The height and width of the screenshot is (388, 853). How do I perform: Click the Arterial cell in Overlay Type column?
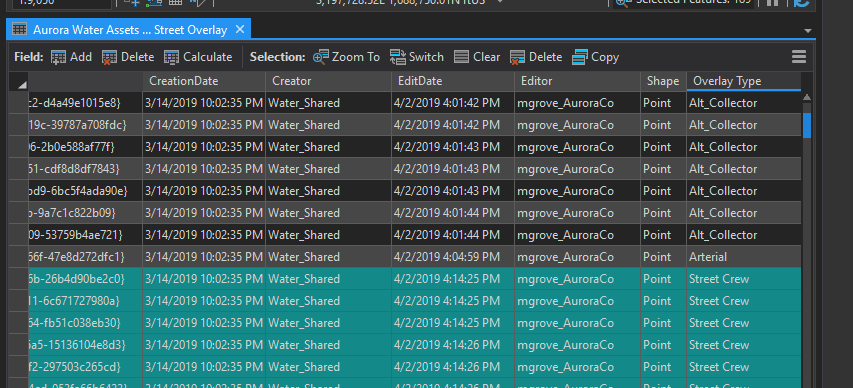coord(744,256)
